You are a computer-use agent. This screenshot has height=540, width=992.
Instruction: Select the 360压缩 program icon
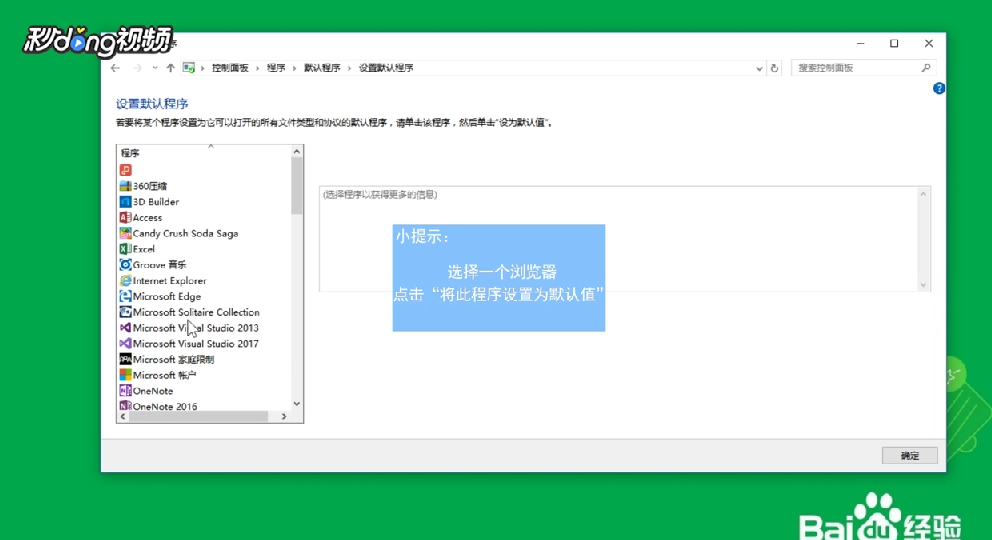point(125,186)
